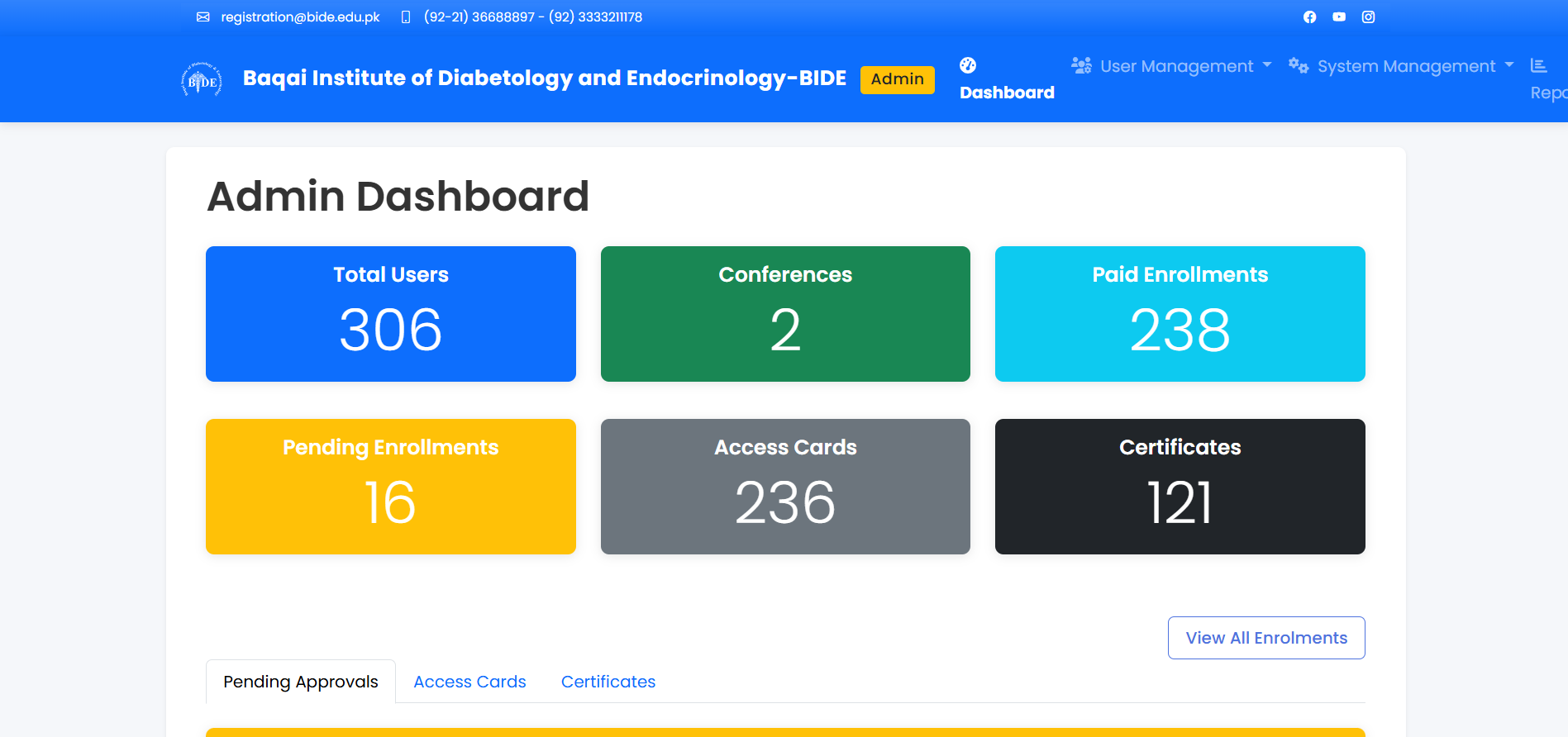
Task: Open the Facebook icon link
Action: (1309, 17)
